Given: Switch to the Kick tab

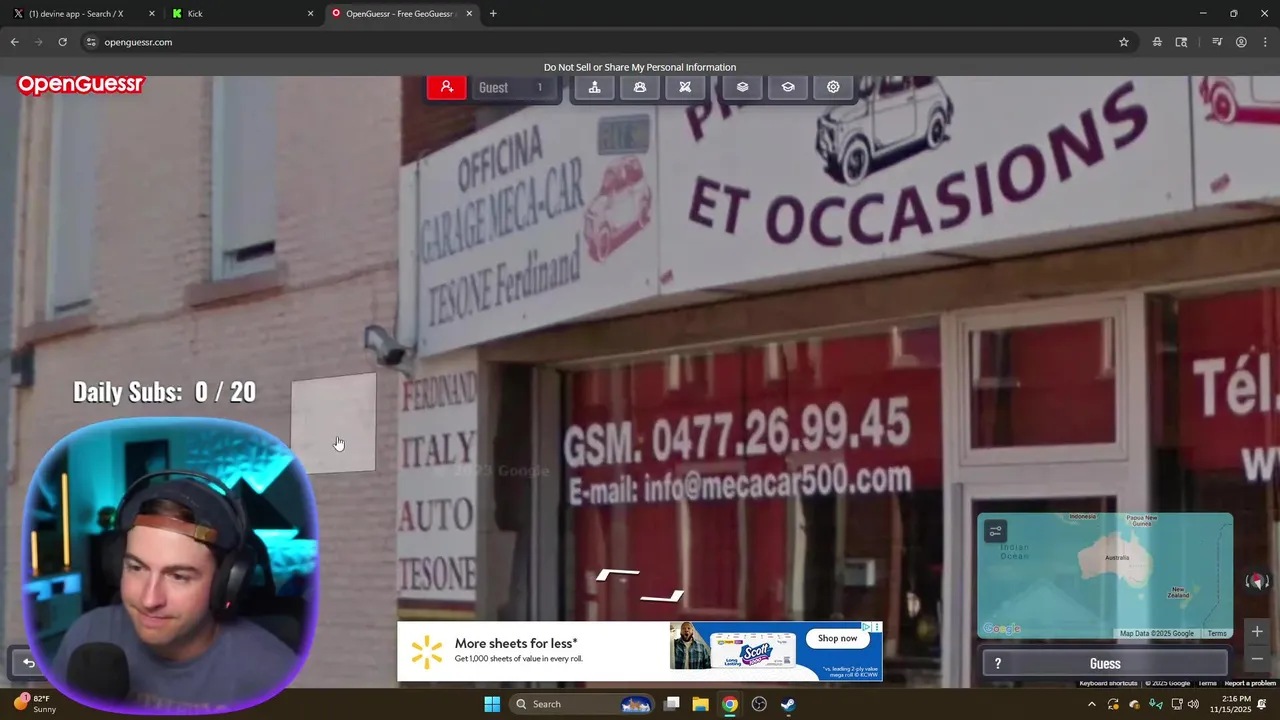Looking at the screenshot, I should (240, 14).
